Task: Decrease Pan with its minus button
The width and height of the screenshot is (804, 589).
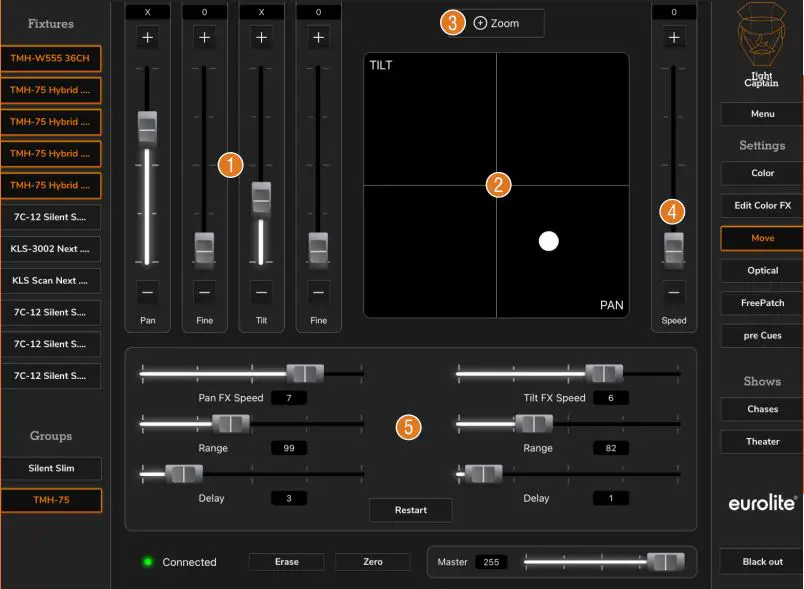Action: click(148, 292)
